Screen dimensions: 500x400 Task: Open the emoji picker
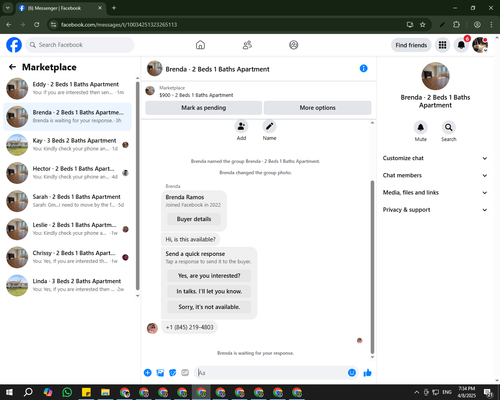(352, 373)
